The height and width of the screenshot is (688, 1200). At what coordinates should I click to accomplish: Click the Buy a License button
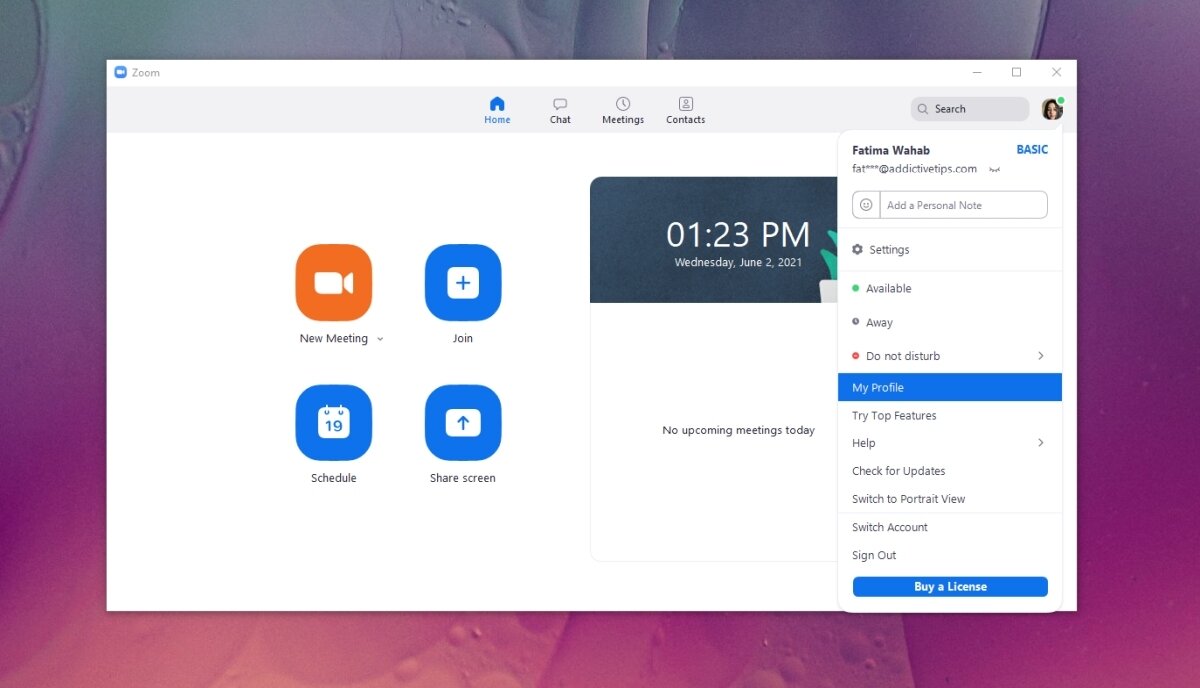[949, 586]
